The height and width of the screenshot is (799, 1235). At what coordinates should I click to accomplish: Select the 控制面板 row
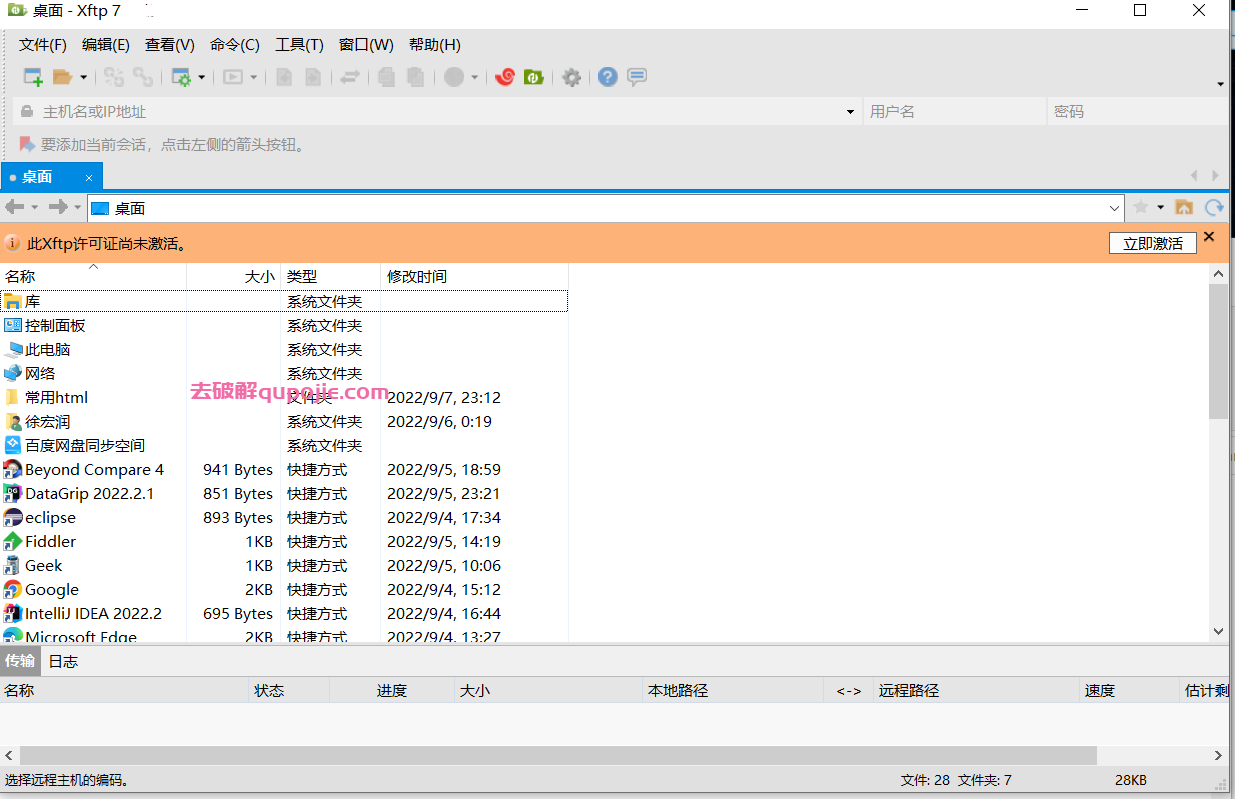coord(284,326)
